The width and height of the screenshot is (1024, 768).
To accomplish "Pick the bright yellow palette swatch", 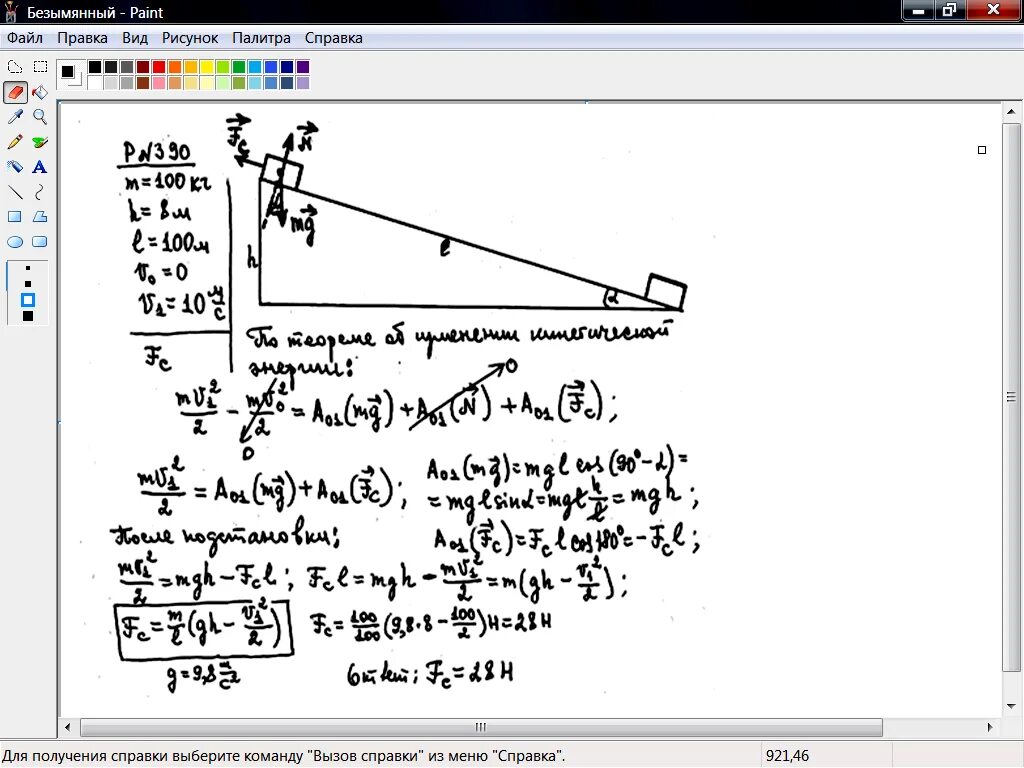I will 206,67.
